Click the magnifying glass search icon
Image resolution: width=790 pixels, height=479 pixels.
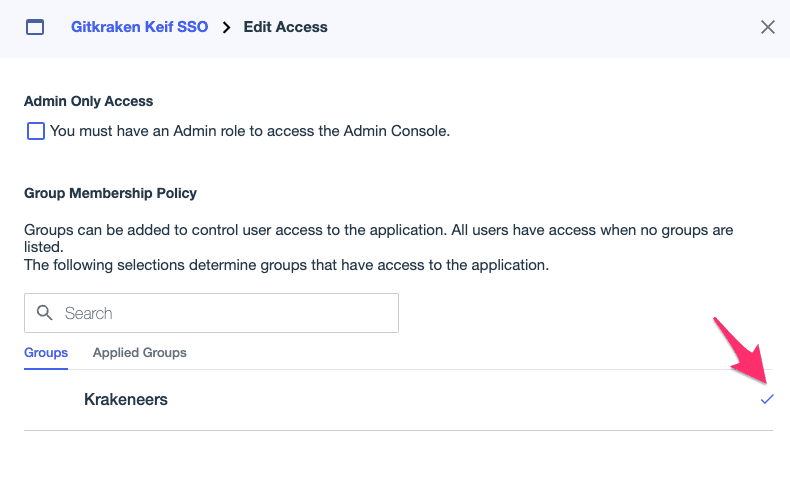point(44,313)
